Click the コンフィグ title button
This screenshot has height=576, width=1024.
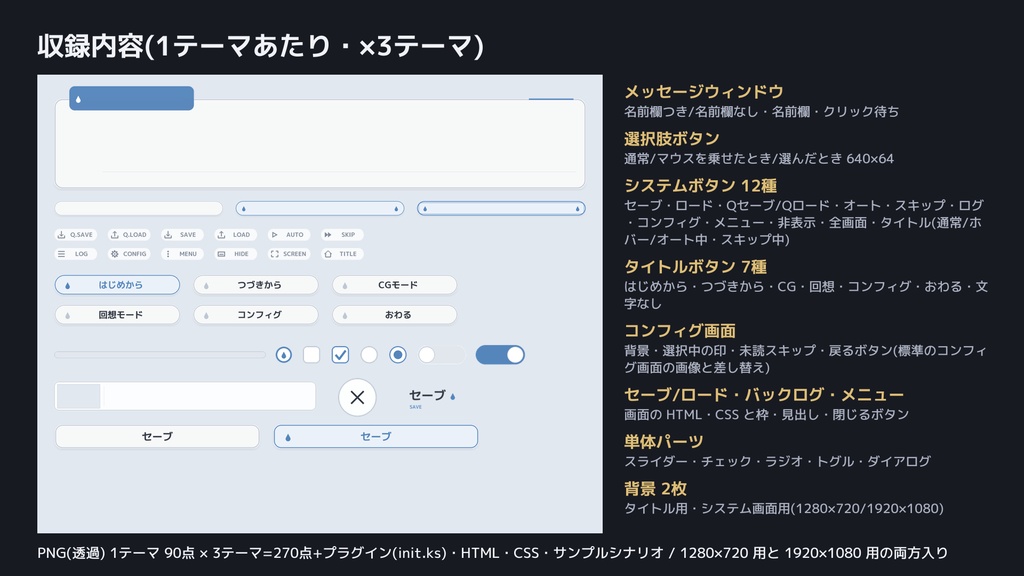(256, 315)
